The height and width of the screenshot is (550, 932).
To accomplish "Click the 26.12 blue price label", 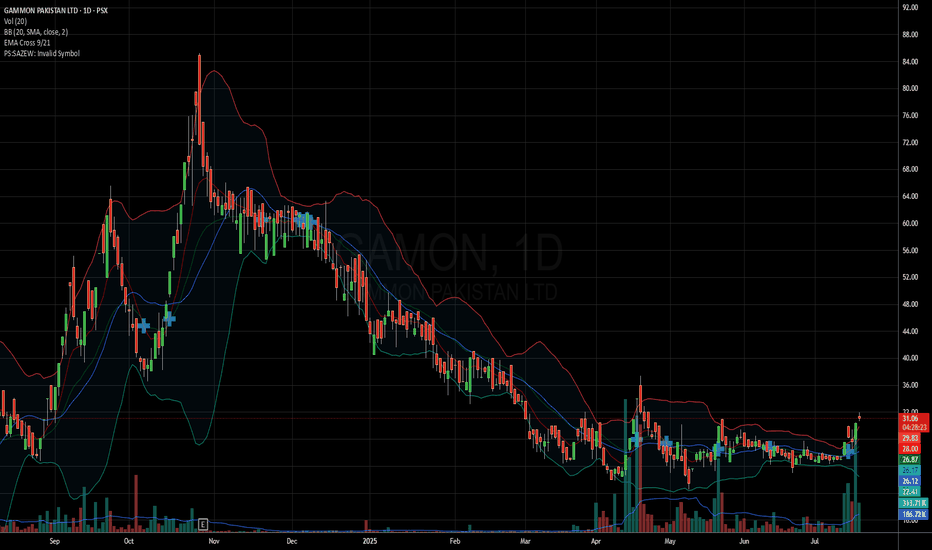I will click(909, 481).
